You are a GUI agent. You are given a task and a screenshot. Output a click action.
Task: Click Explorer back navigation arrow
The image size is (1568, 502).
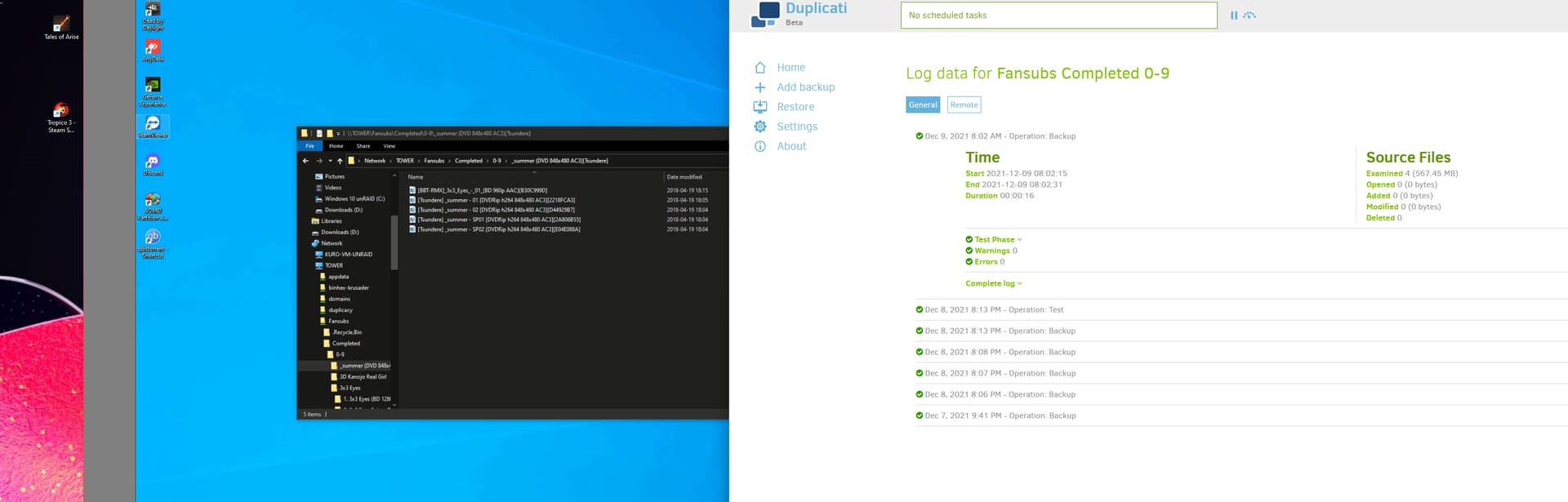click(x=305, y=161)
